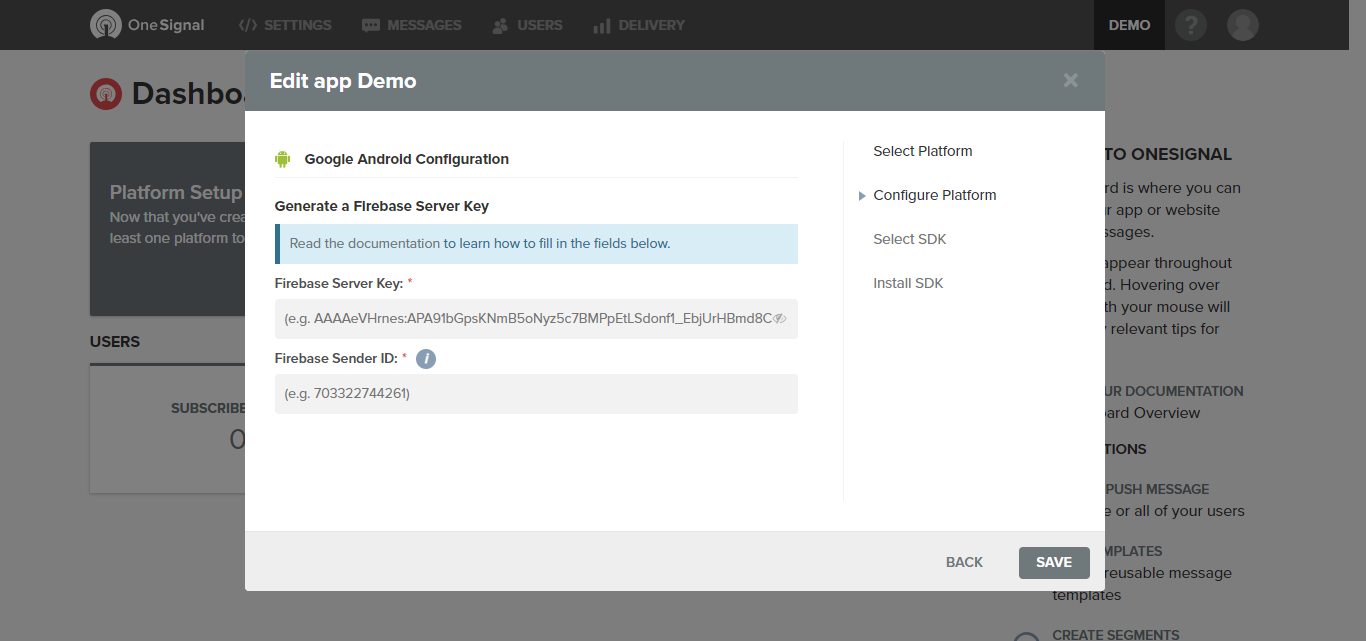
Task: Go to the Select Platform step
Action: [x=922, y=151]
